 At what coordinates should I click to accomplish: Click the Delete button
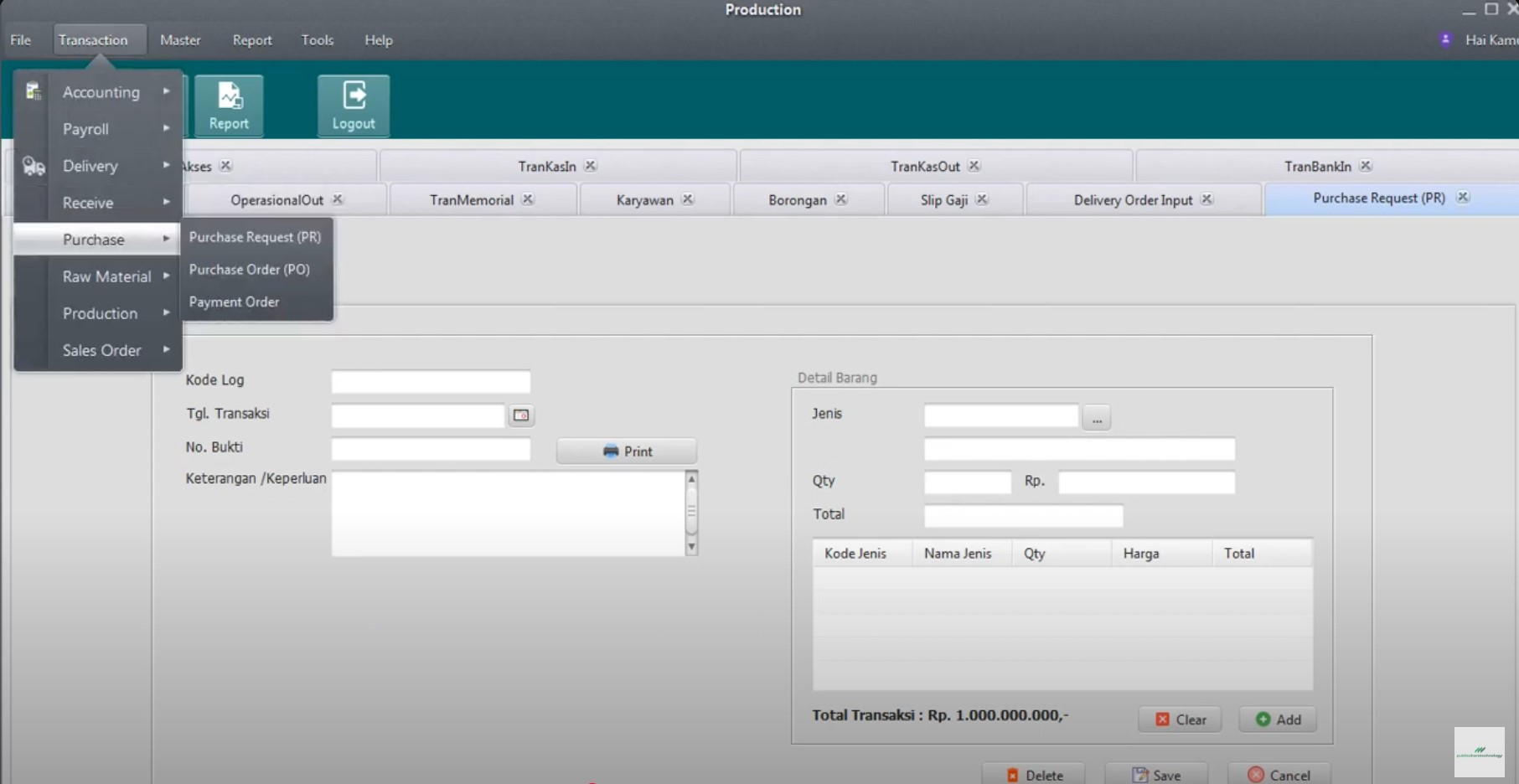[1034, 775]
